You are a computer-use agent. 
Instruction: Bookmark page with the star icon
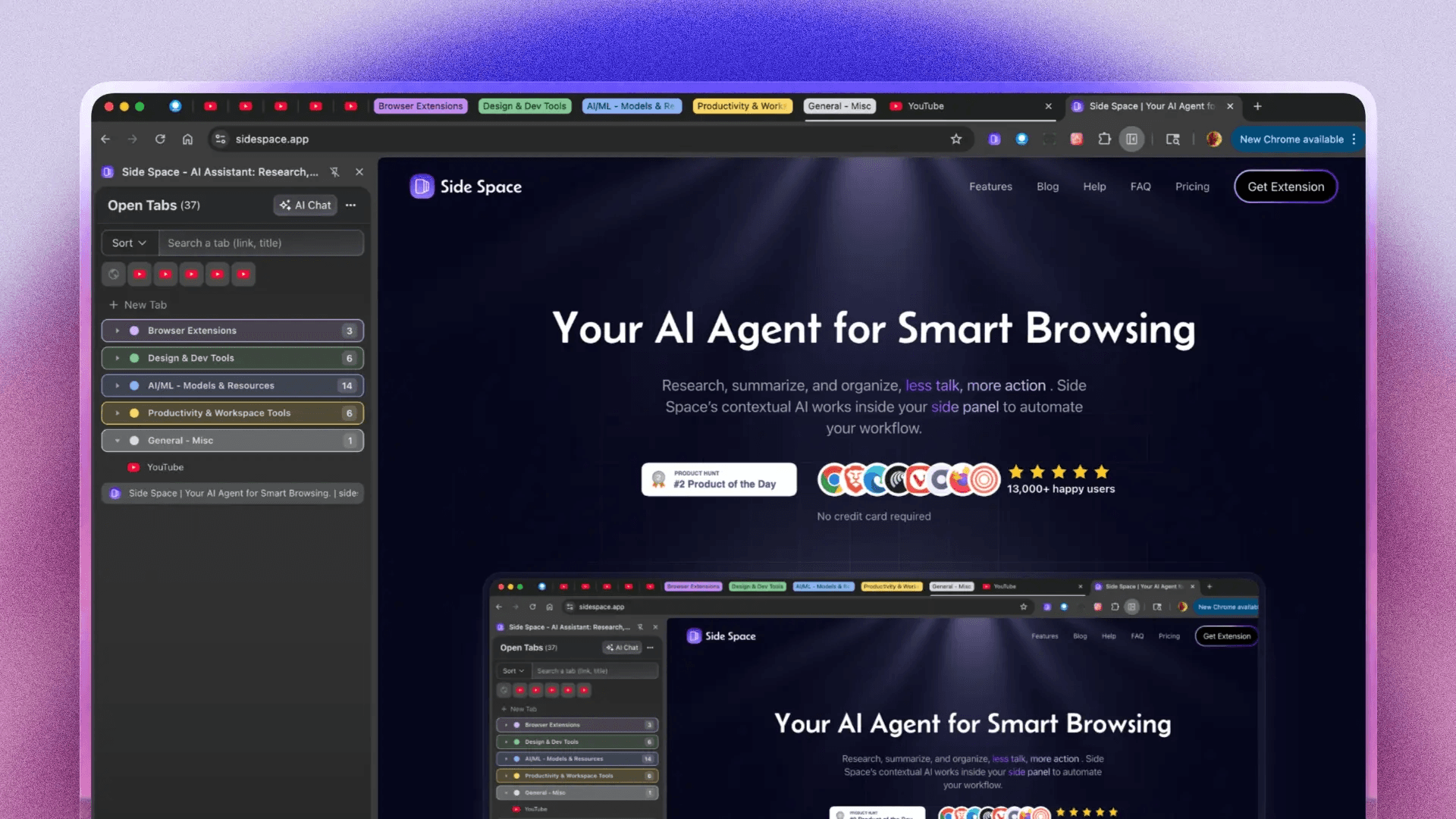coord(956,139)
